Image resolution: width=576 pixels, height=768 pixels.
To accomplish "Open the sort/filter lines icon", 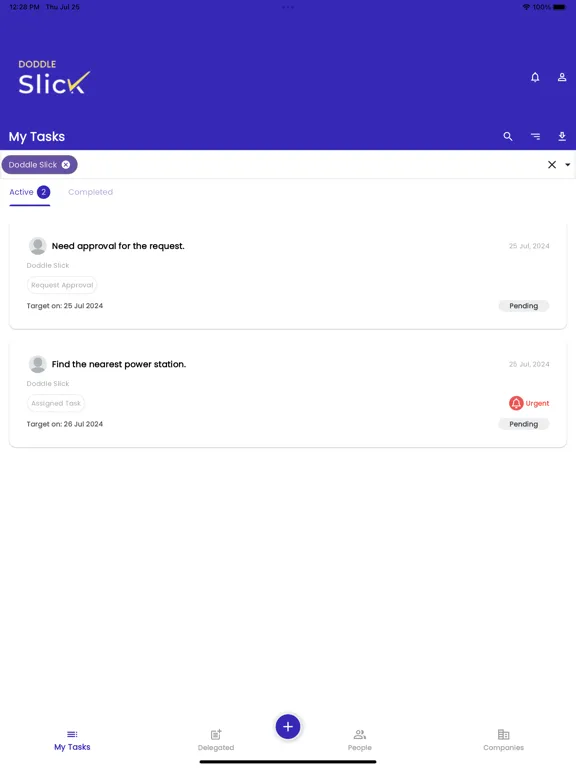I will tap(535, 137).
